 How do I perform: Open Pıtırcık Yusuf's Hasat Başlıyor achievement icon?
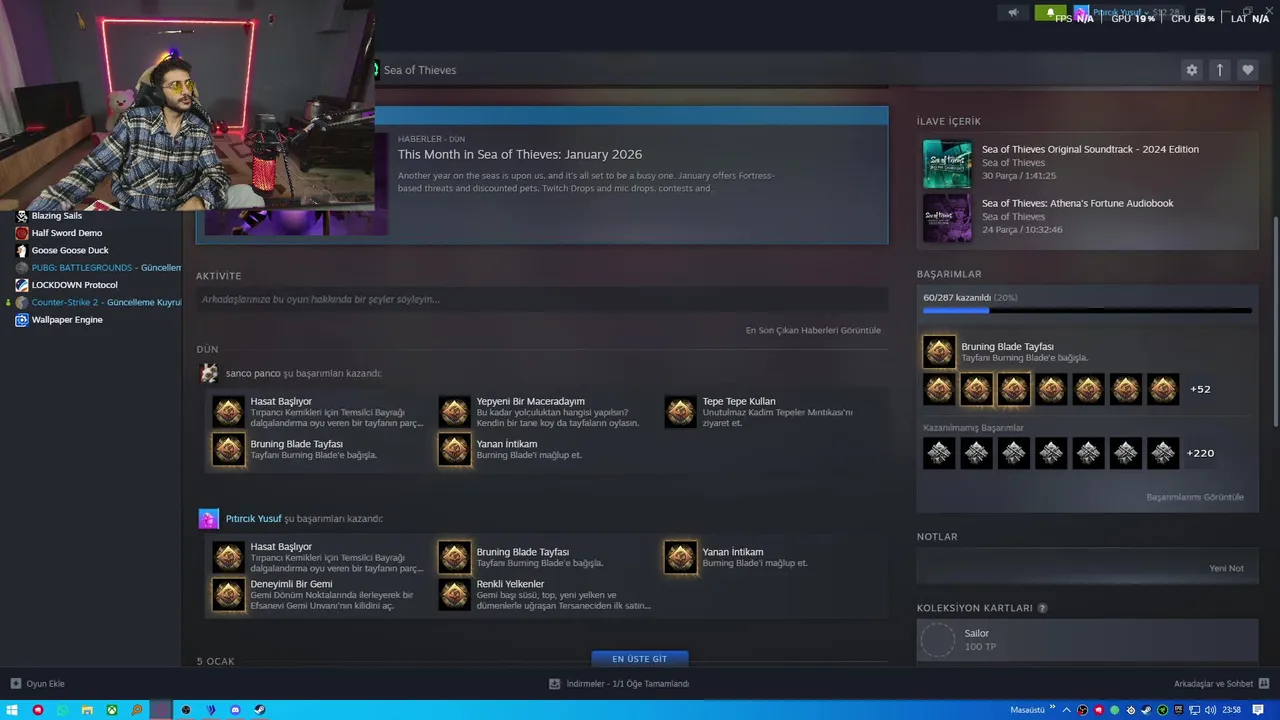click(x=228, y=557)
